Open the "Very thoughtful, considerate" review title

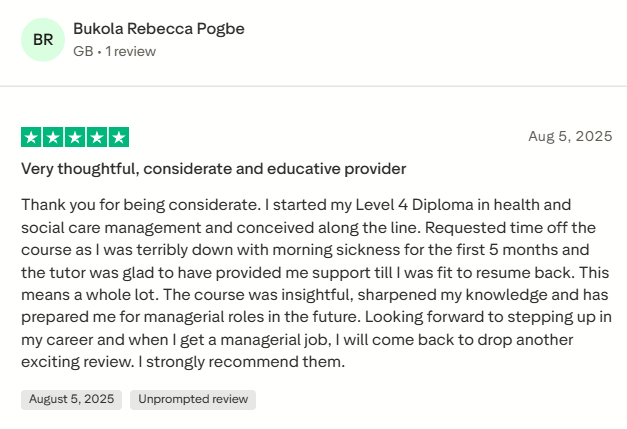pos(213,169)
